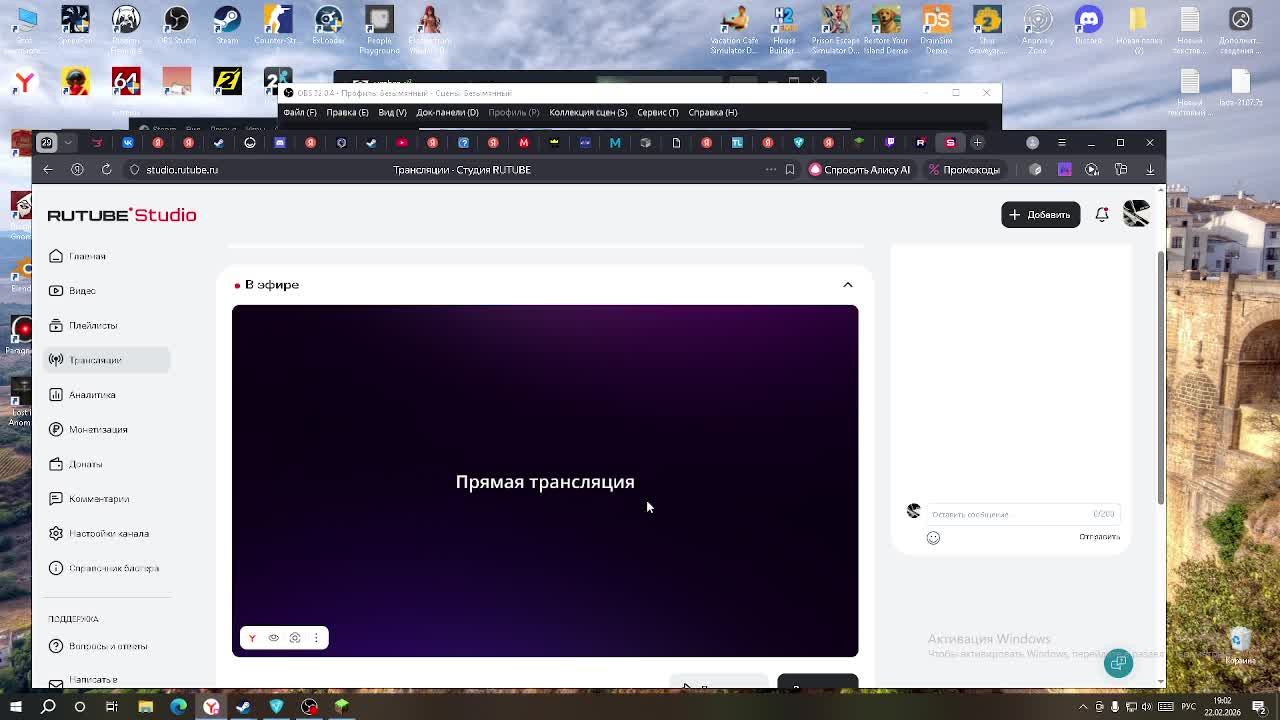Open Настройки канала in the sidebar

[107, 533]
